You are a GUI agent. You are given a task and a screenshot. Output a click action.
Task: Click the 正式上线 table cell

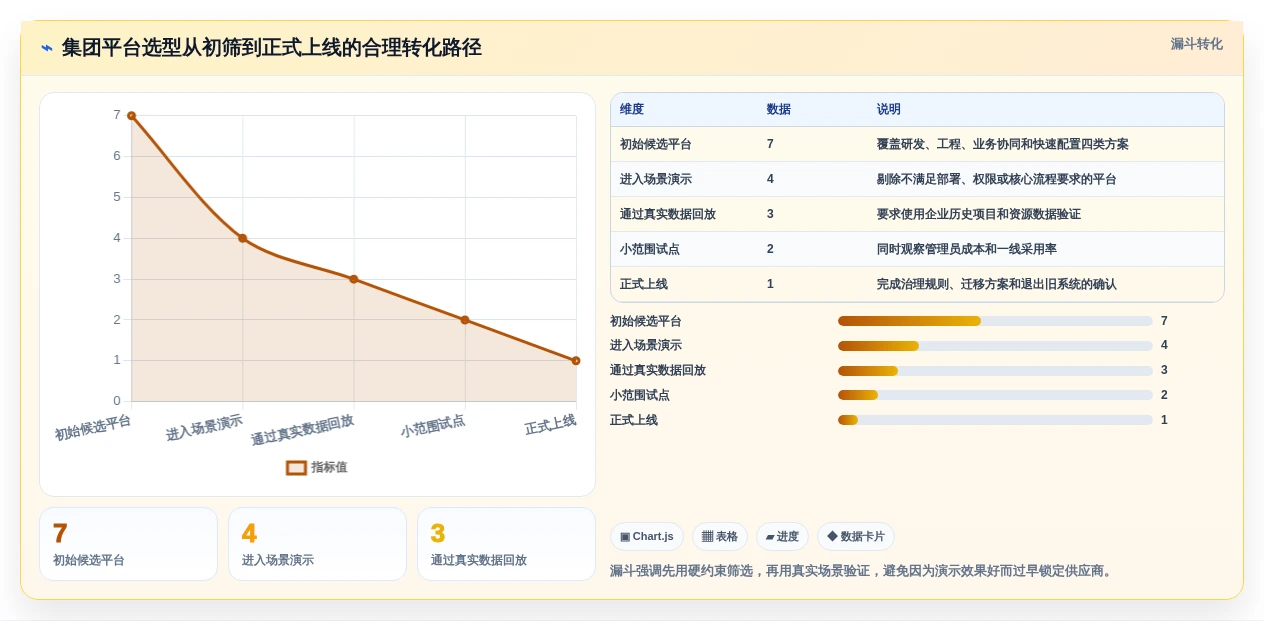pyautogui.click(x=644, y=284)
